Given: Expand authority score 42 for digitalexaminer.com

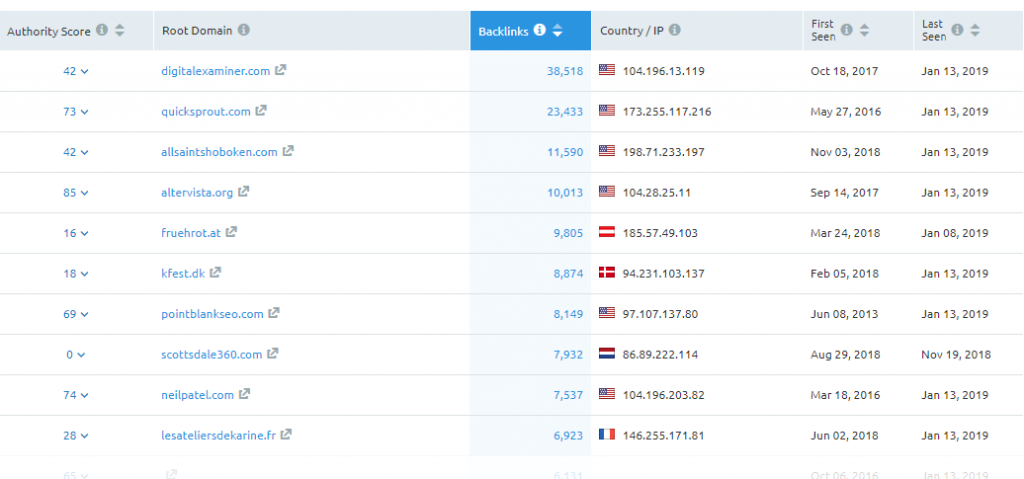Looking at the screenshot, I should [76, 71].
